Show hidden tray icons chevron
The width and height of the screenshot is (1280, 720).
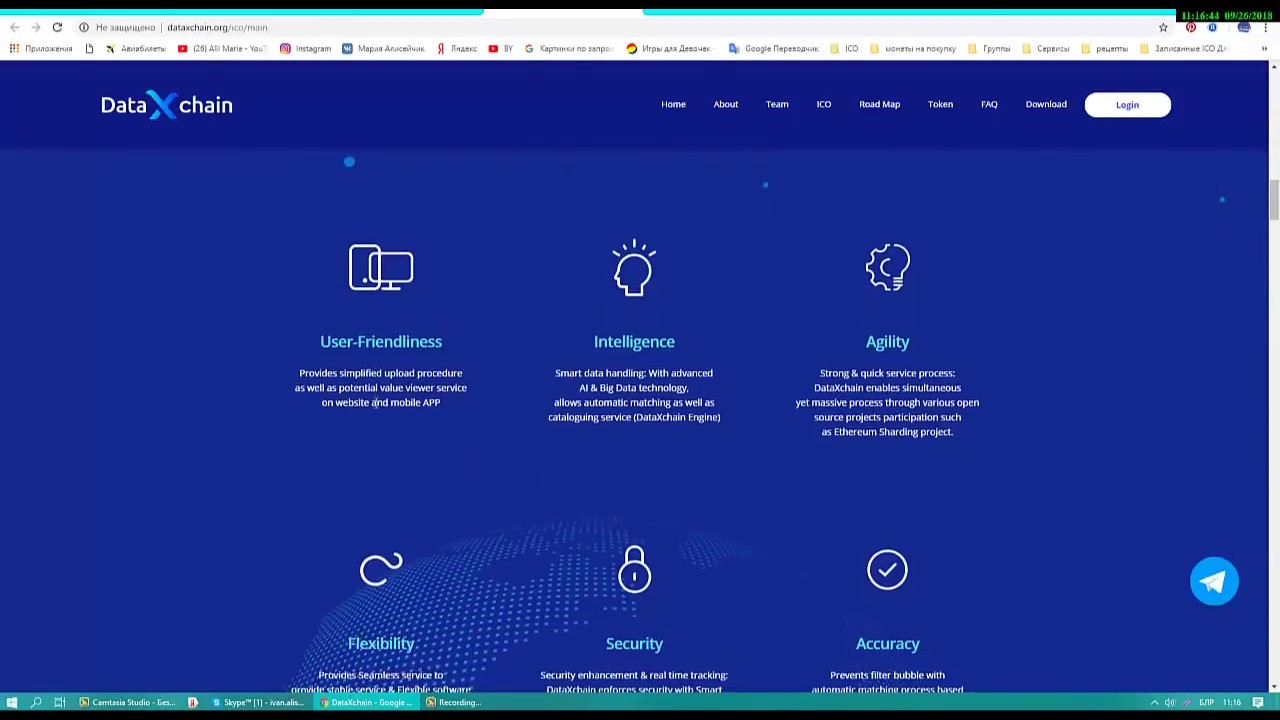click(x=1154, y=702)
